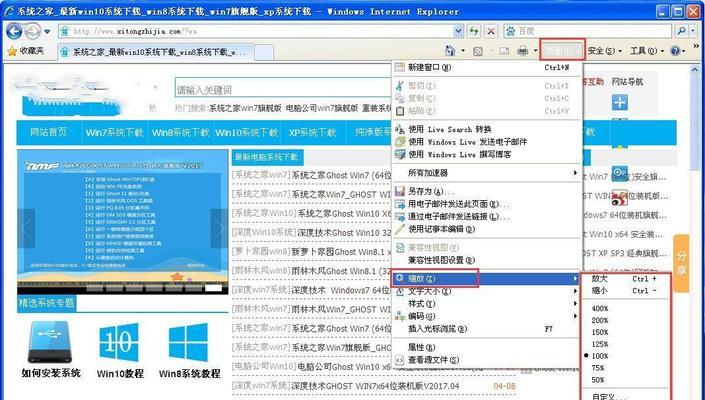
Task: Expand 编码(G) submenu
Action: click(x=487, y=316)
